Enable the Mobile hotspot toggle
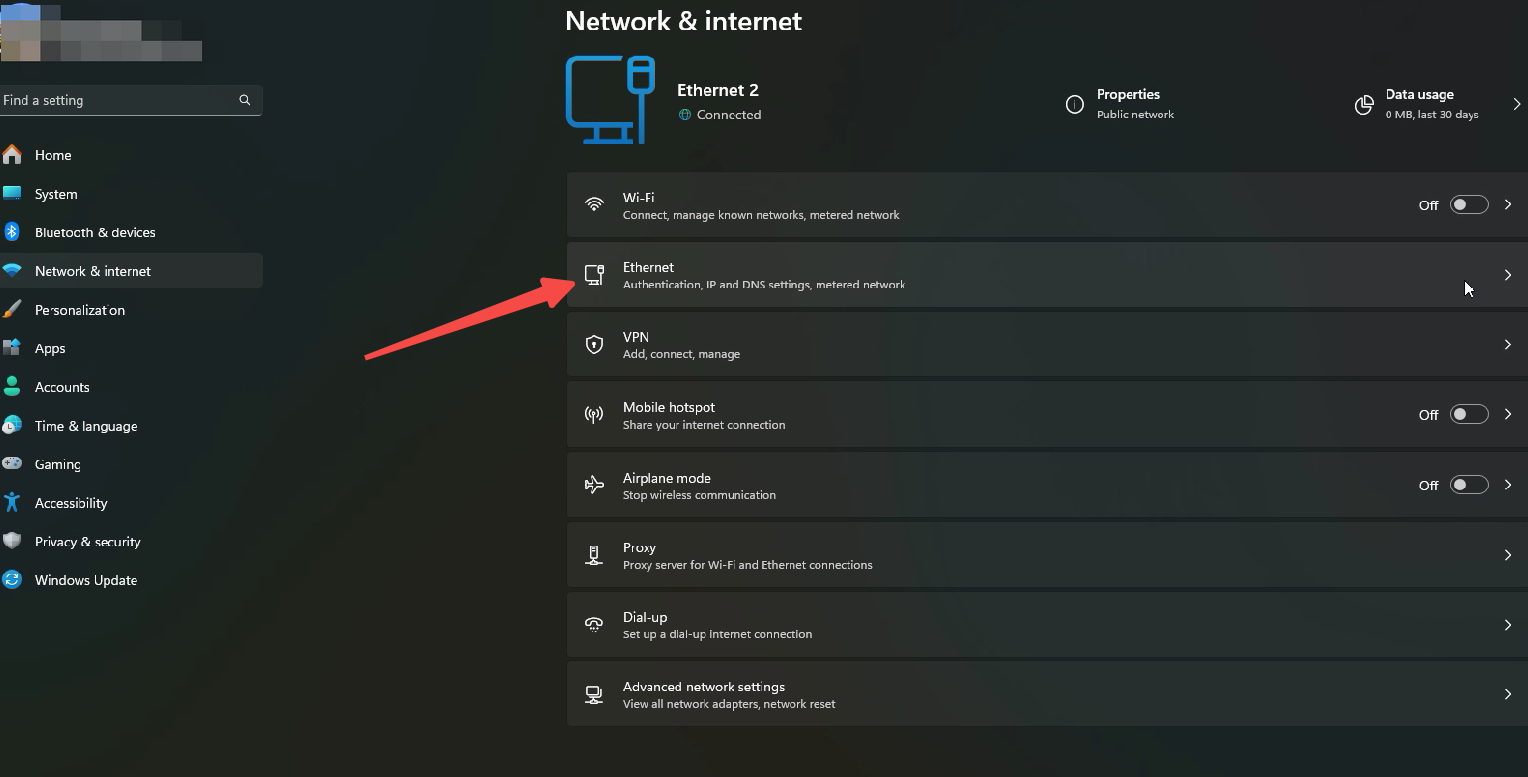 [x=1469, y=414]
